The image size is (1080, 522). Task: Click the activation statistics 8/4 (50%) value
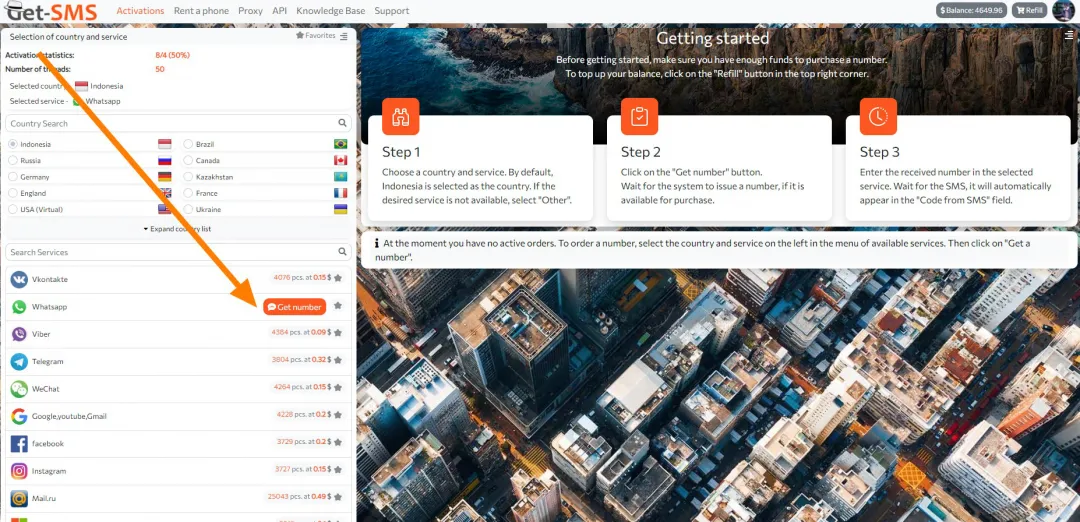click(173, 55)
